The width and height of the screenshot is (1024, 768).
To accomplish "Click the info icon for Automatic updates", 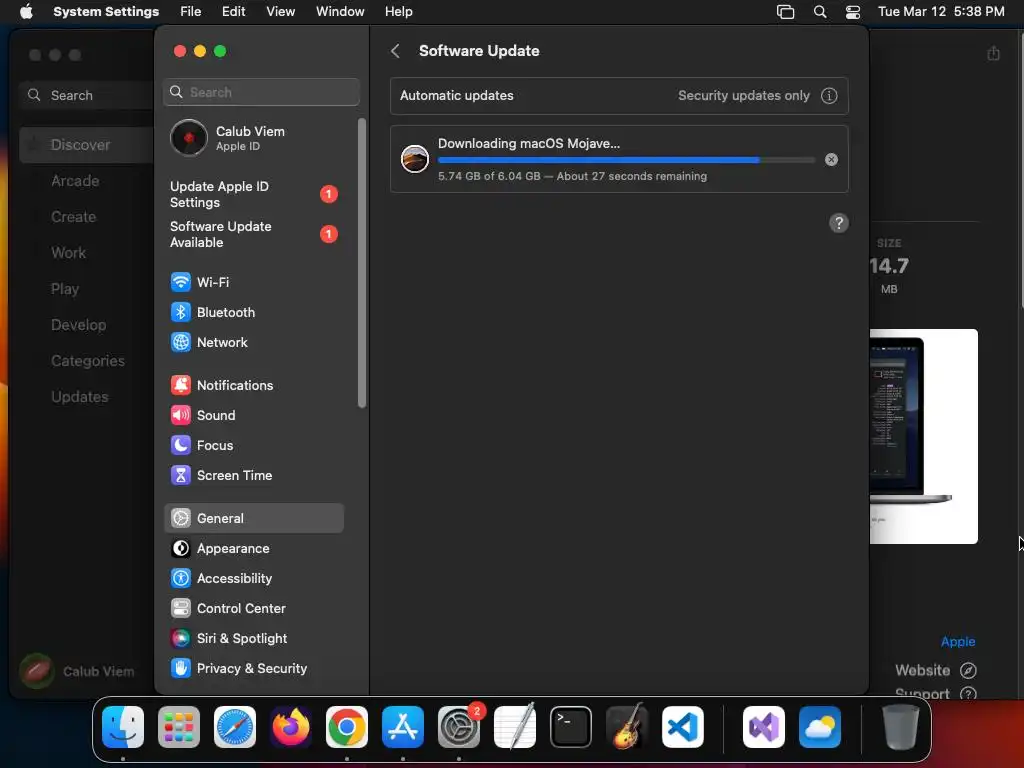I will point(829,95).
